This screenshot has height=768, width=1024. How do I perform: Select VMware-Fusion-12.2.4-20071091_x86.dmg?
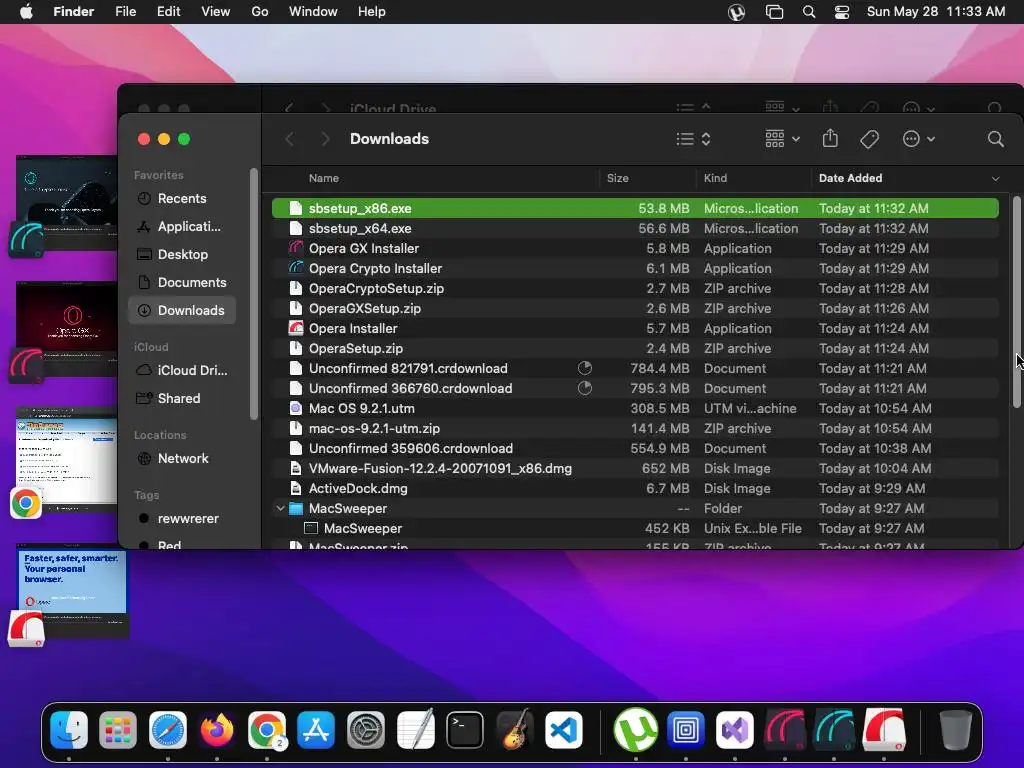tap(635, 468)
